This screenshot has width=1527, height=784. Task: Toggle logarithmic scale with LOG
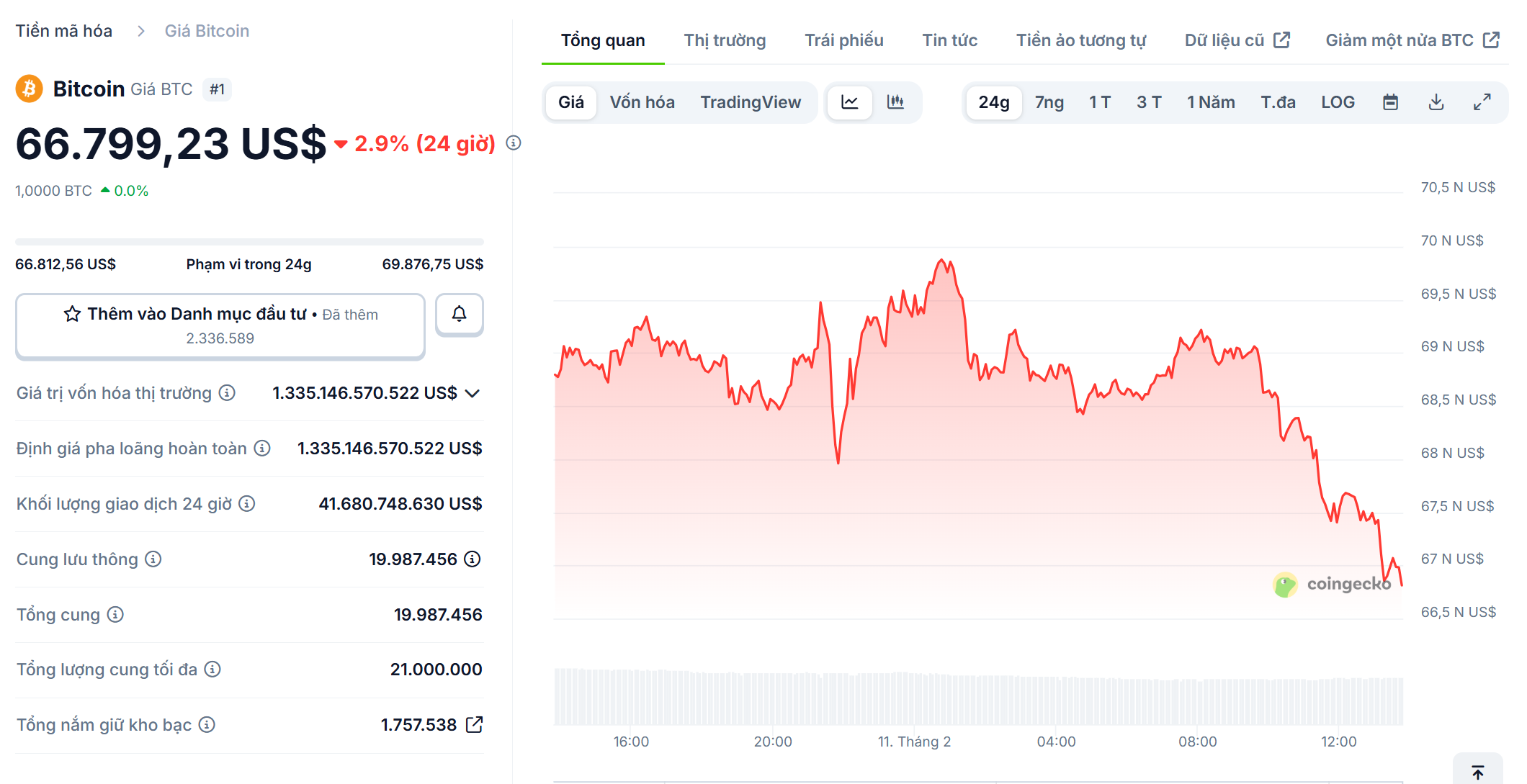tap(1337, 102)
